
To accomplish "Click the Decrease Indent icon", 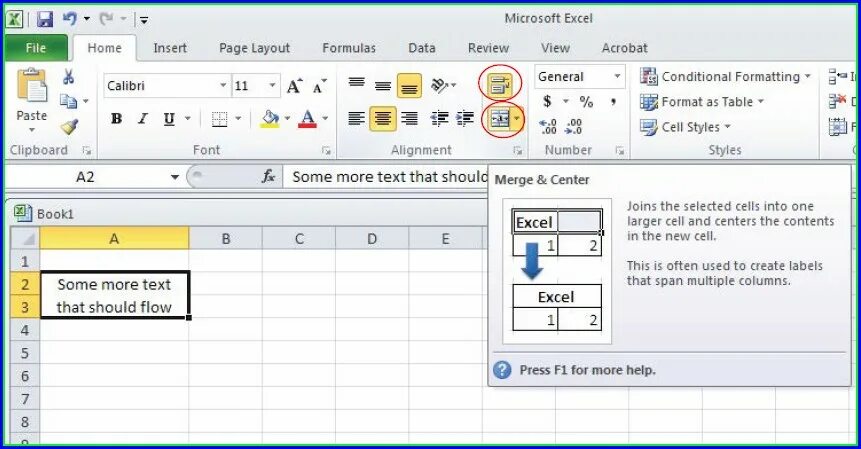I will (x=439, y=118).
